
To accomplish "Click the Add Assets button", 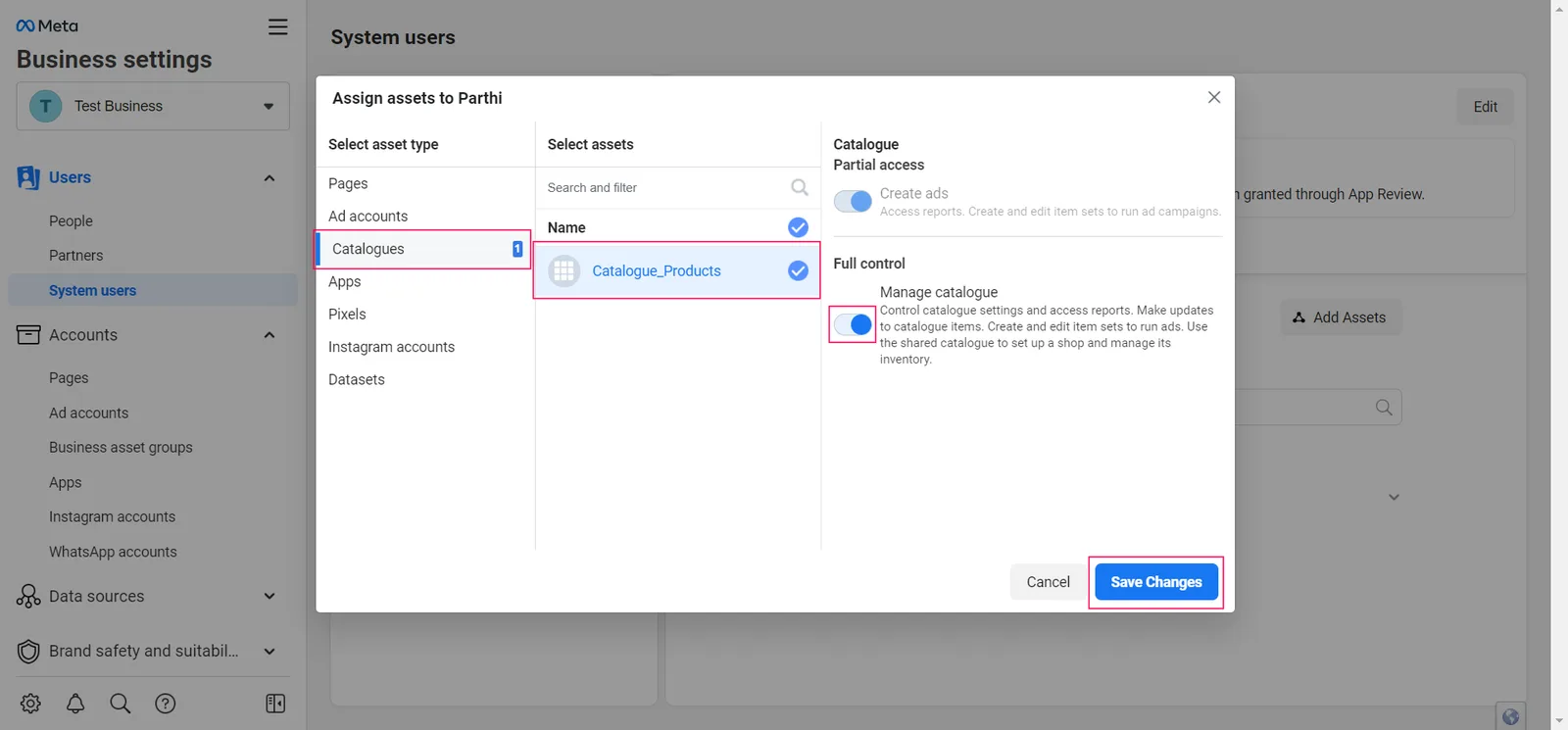I will pyautogui.click(x=1341, y=317).
